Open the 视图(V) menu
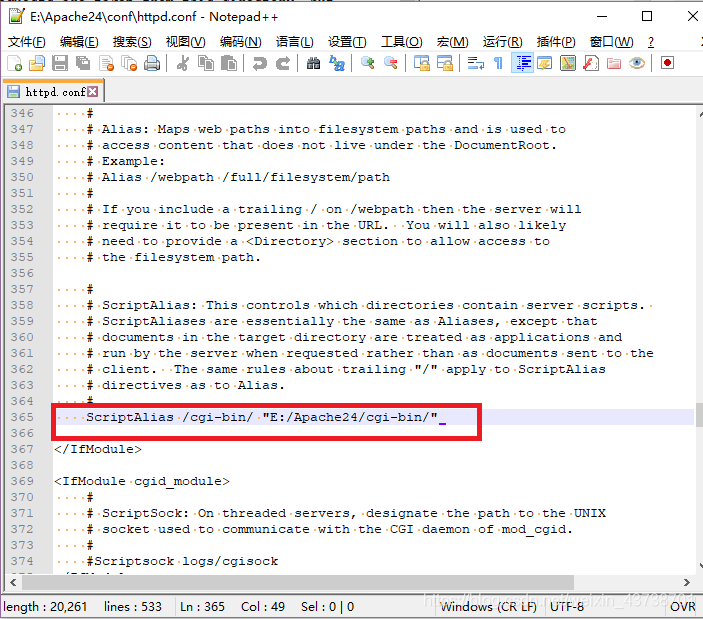The height and width of the screenshot is (619, 703). click(x=185, y=42)
